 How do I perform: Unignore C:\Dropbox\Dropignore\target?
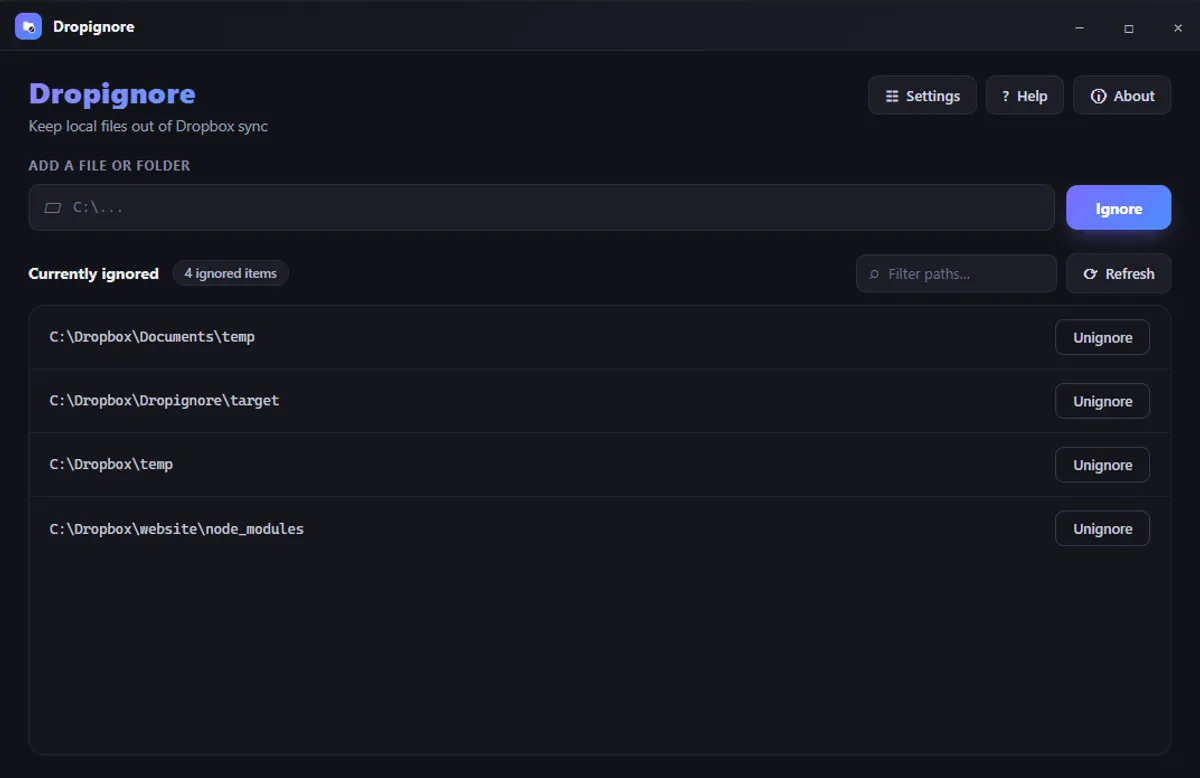1102,402
